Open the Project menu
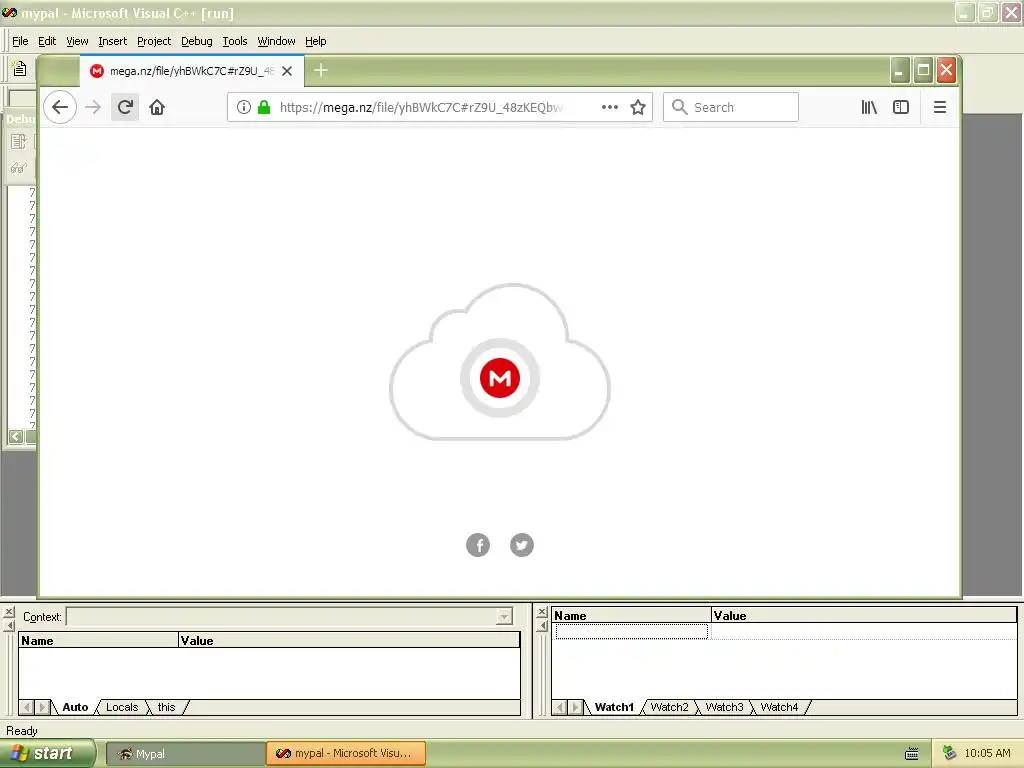 point(154,41)
